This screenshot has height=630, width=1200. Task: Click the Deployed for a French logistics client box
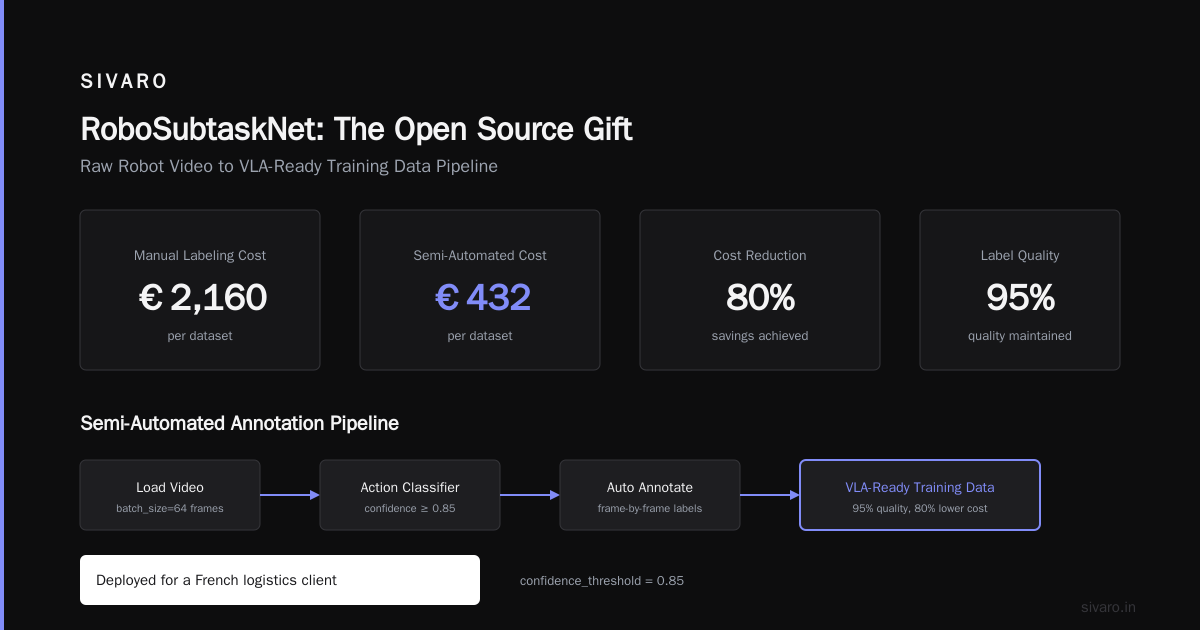(280, 580)
